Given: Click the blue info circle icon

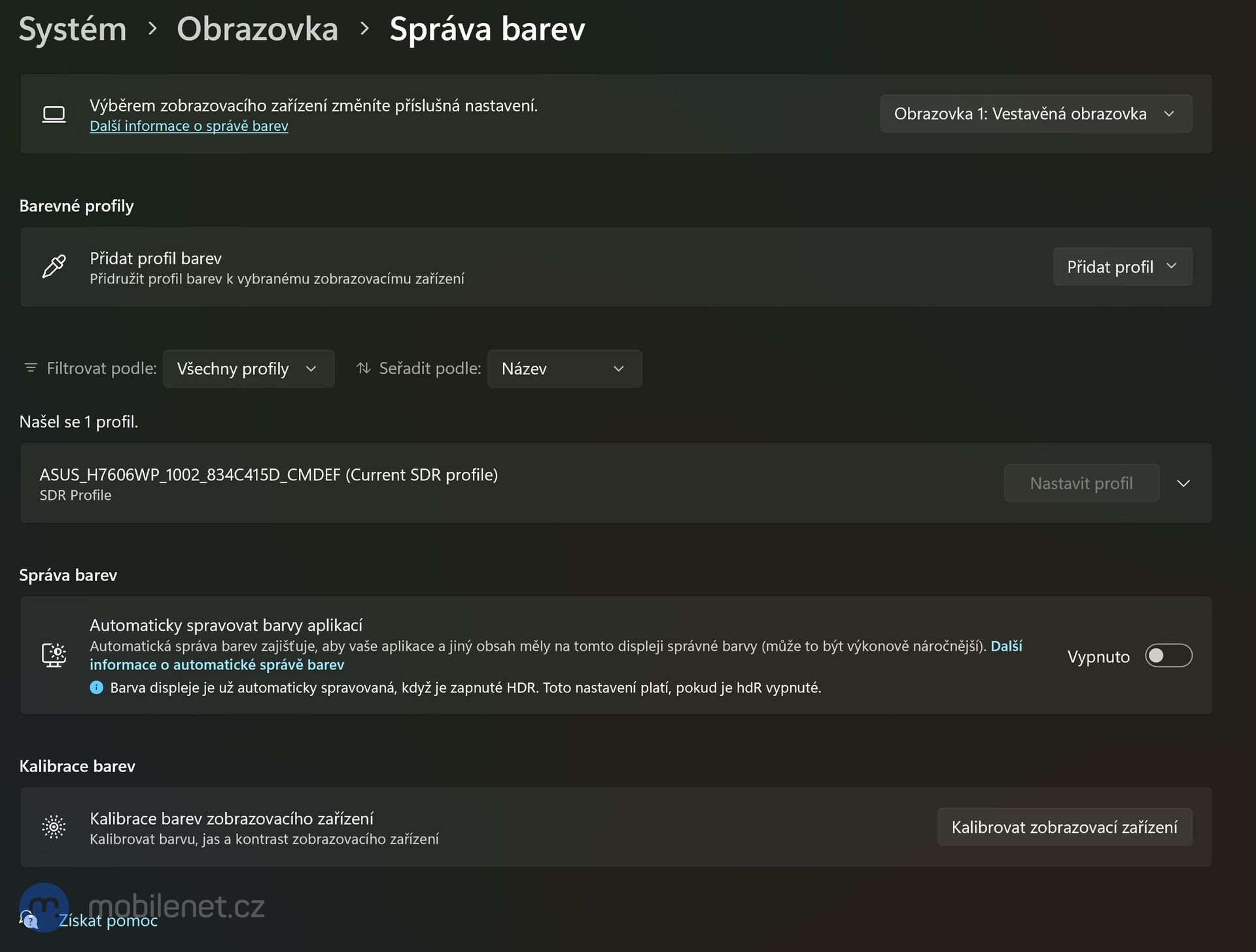Looking at the screenshot, I should point(96,688).
